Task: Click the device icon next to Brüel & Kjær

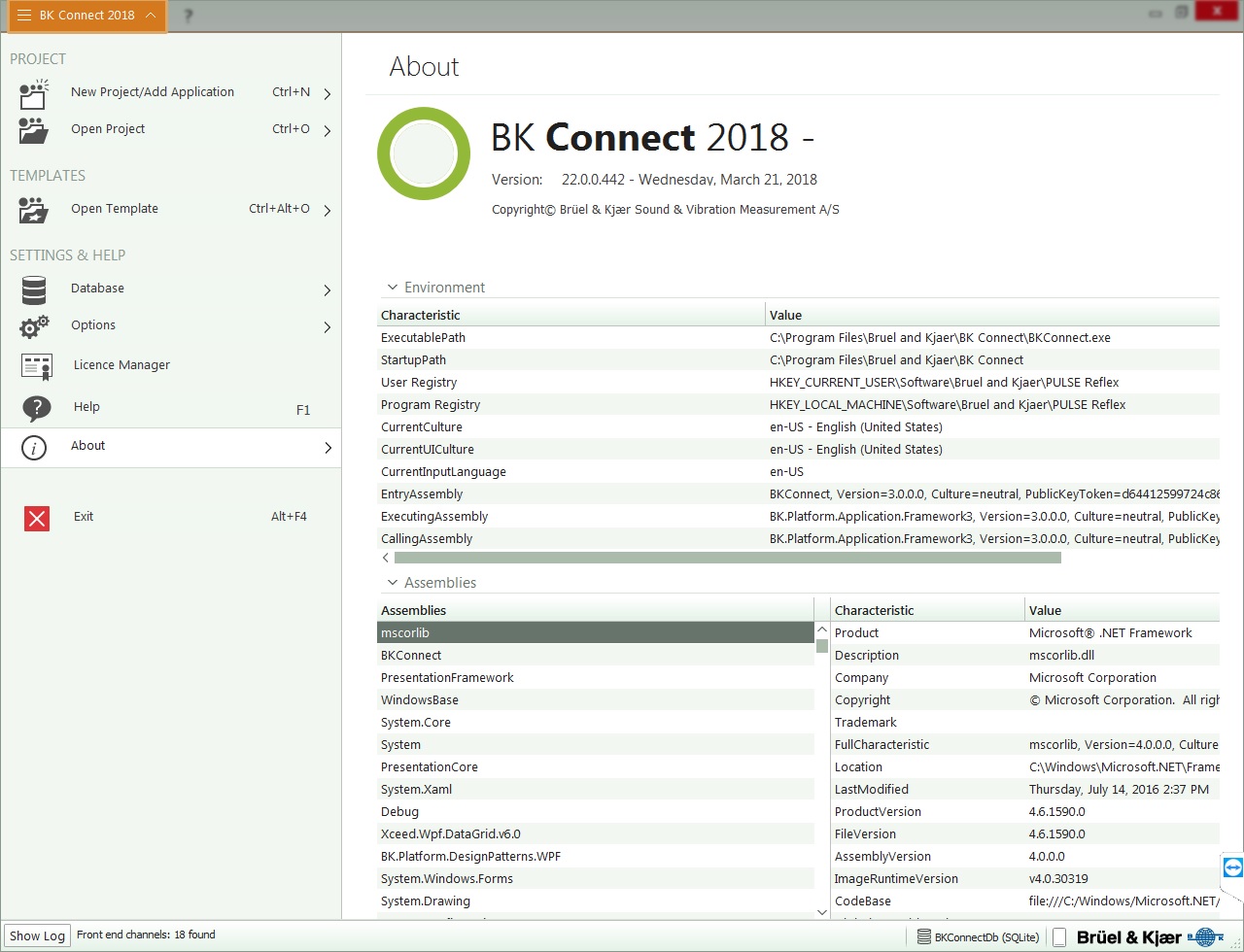Action: click(1059, 936)
